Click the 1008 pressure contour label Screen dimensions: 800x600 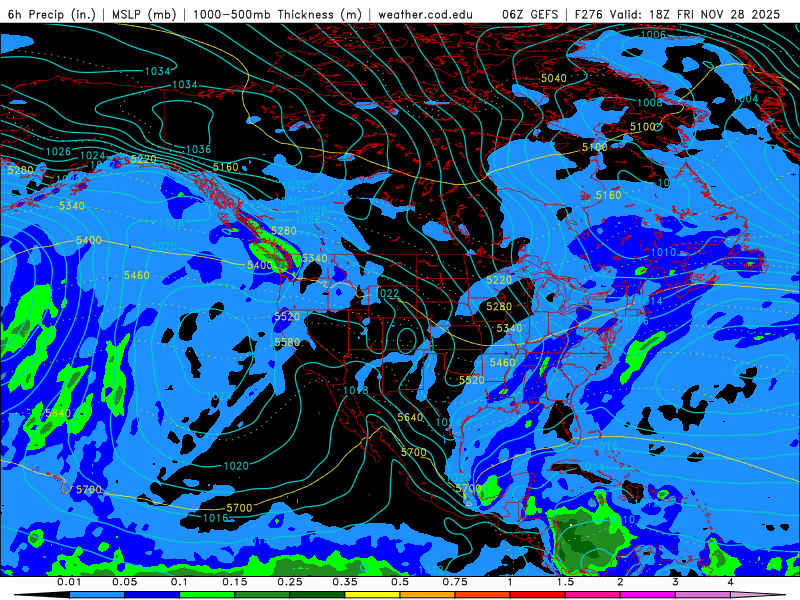pos(649,103)
